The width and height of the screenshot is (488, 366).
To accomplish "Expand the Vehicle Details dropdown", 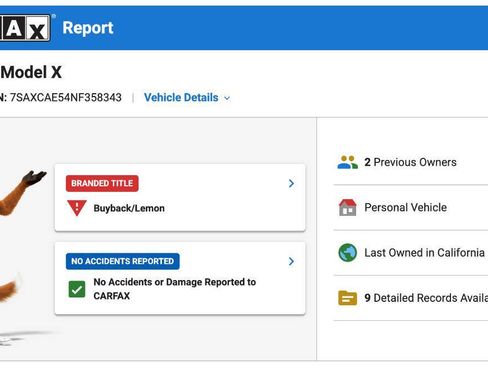I will [x=187, y=97].
